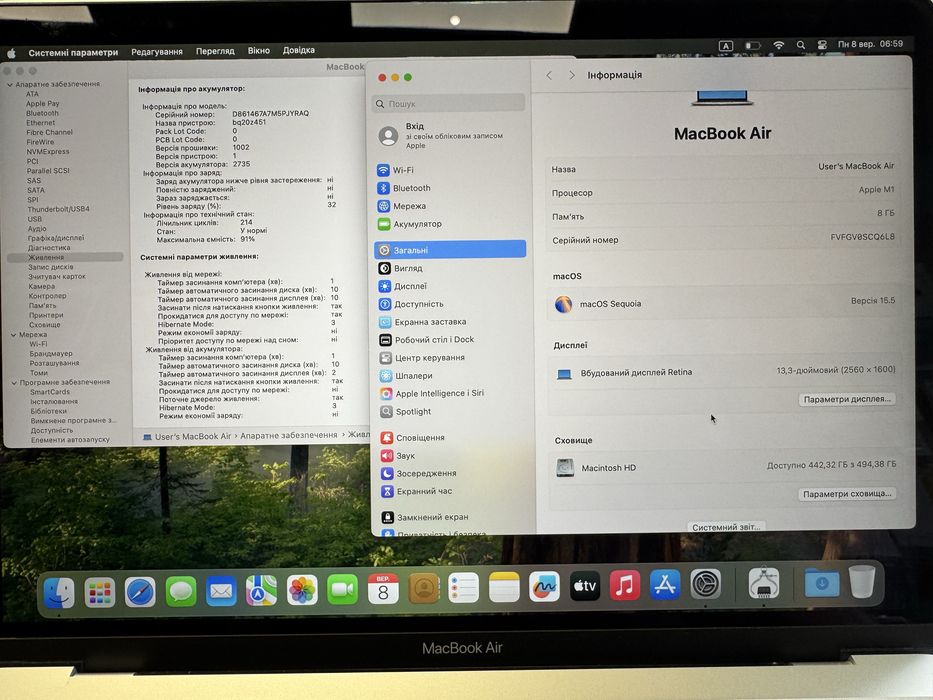Open Maps app in Dock
Image resolution: width=933 pixels, height=700 pixels.
pos(262,590)
